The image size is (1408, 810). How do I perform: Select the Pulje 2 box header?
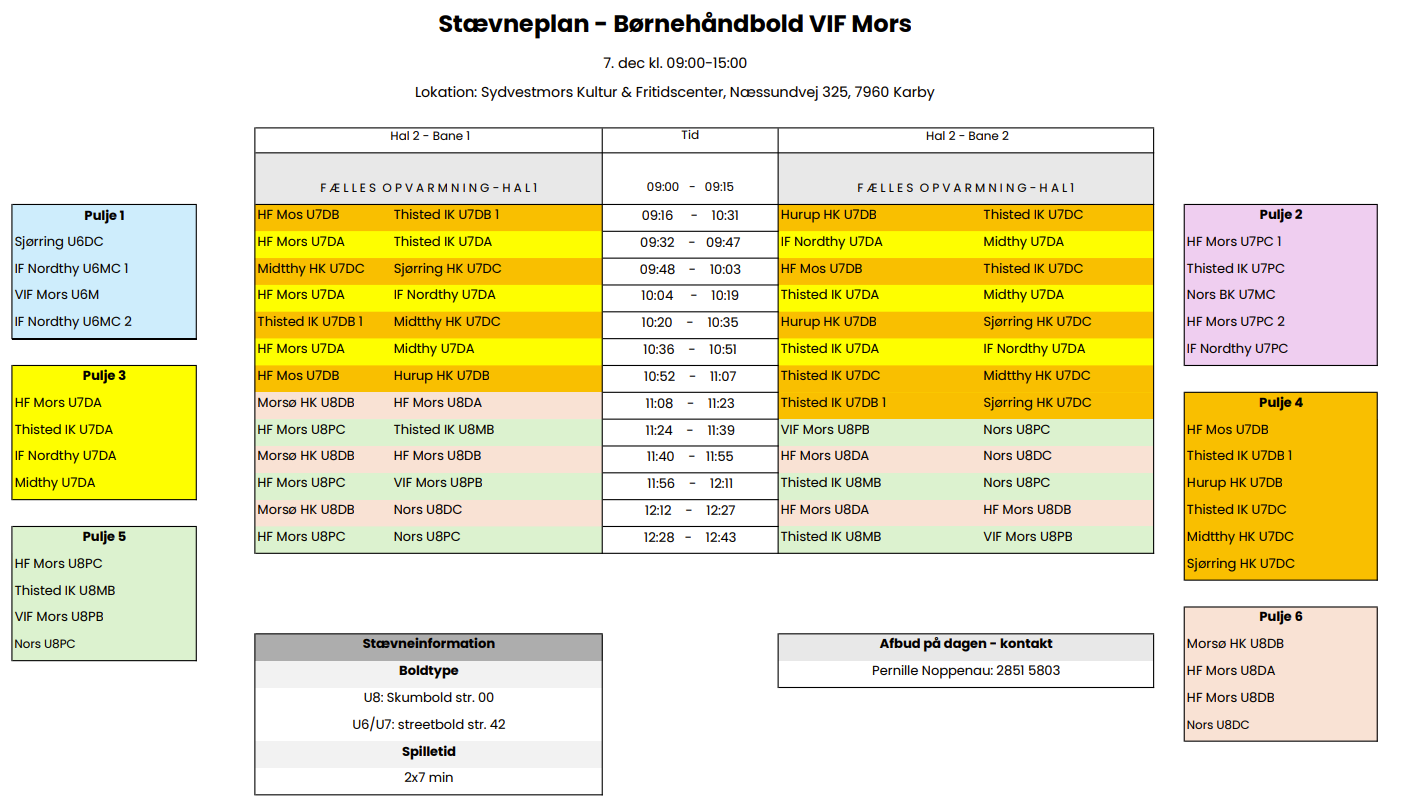[1280, 215]
